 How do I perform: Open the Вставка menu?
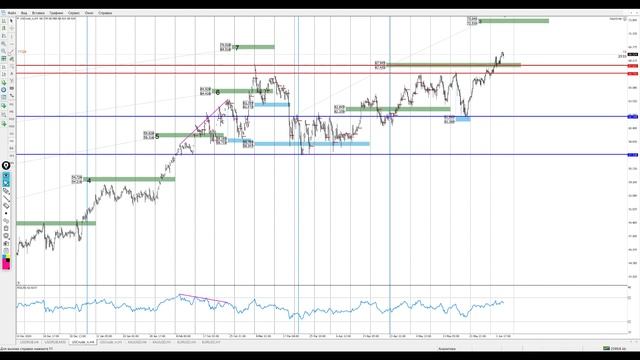pos(38,13)
